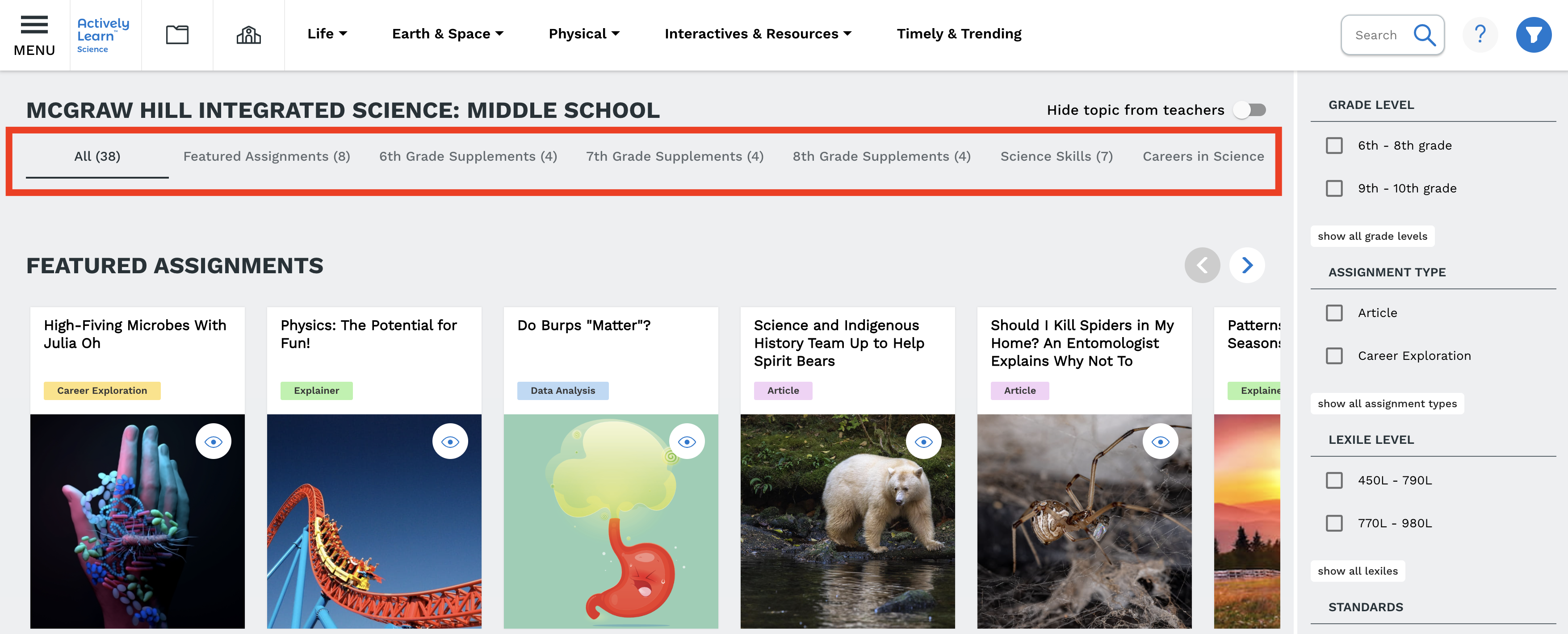Open the spider on web thumbnail
The height and width of the screenshot is (634, 1568).
(x=1085, y=521)
